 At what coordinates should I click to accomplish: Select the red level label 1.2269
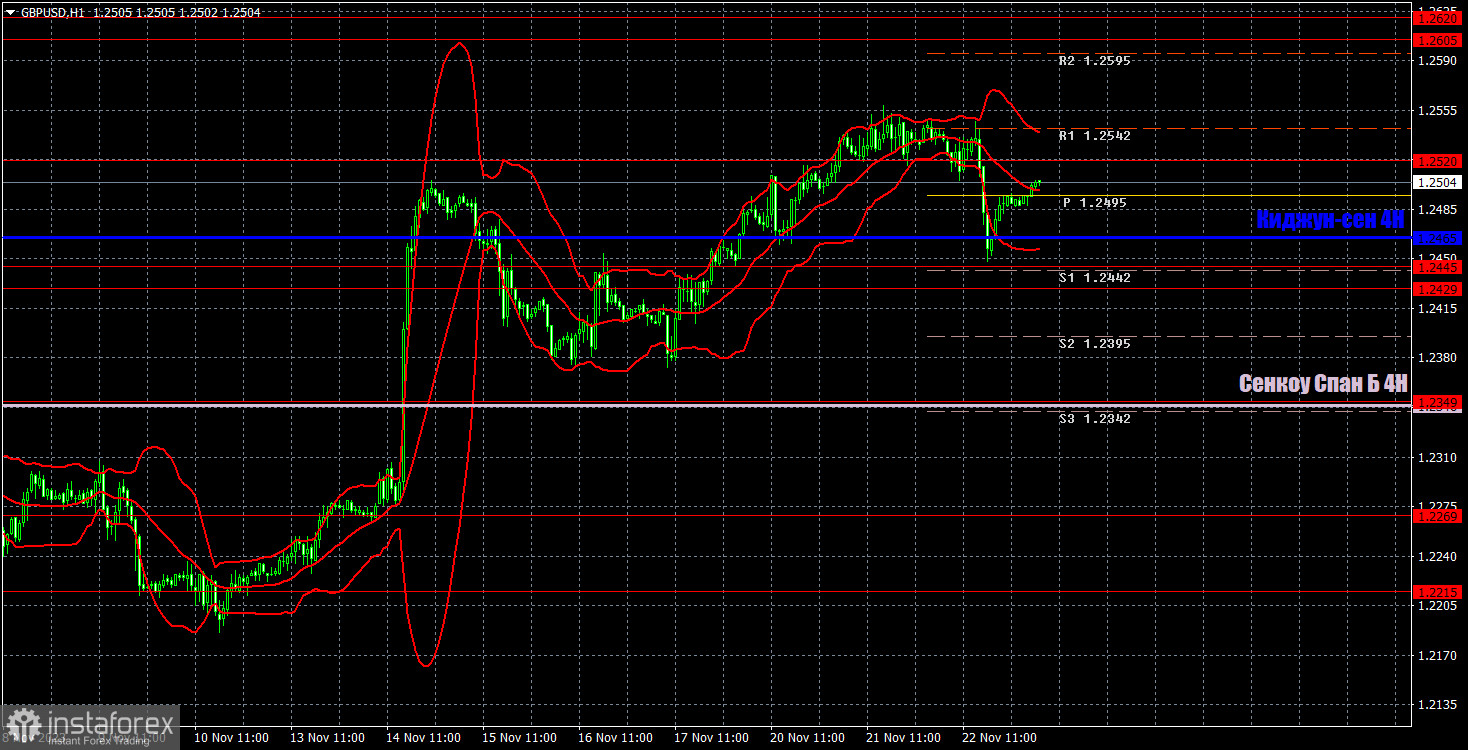point(1438,516)
